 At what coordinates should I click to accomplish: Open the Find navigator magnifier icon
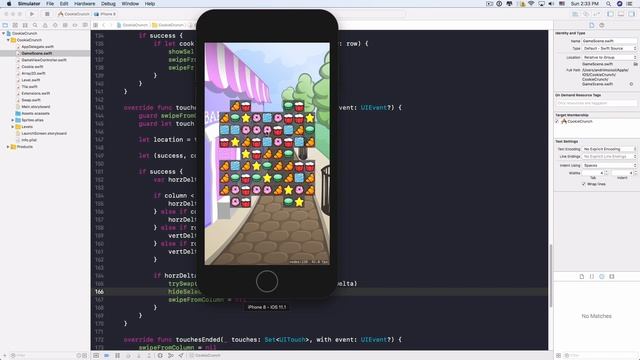(35, 25)
